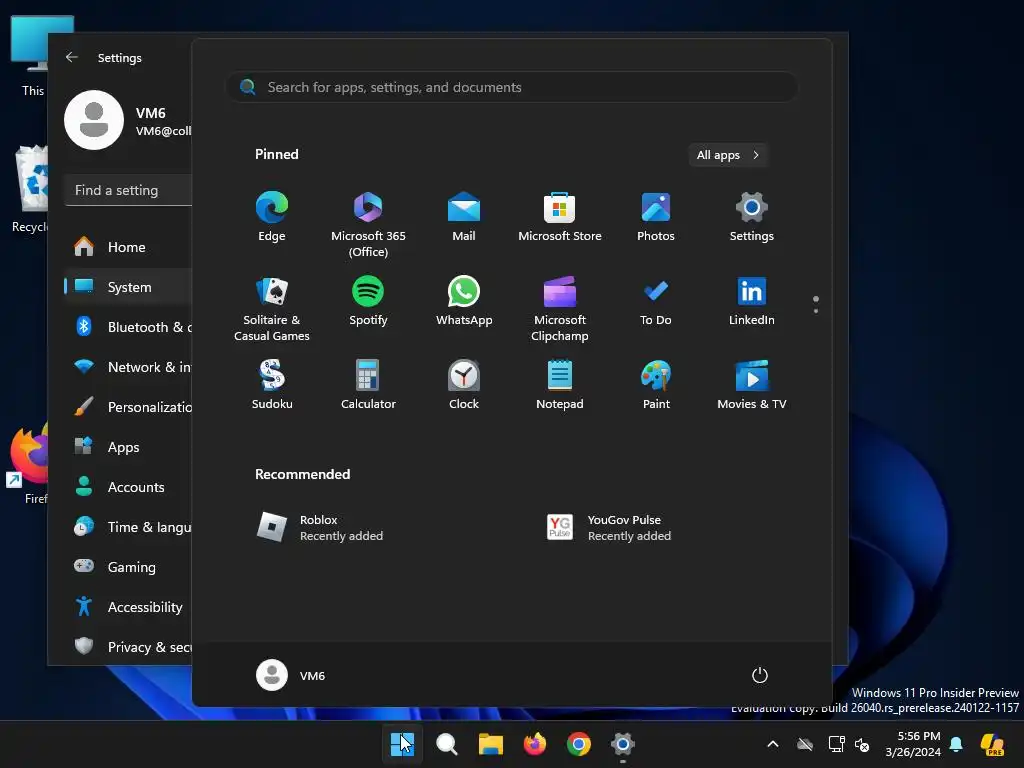The height and width of the screenshot is (768, 1024).
Task: Open the Mail app
Action: (x=464, y=217)
